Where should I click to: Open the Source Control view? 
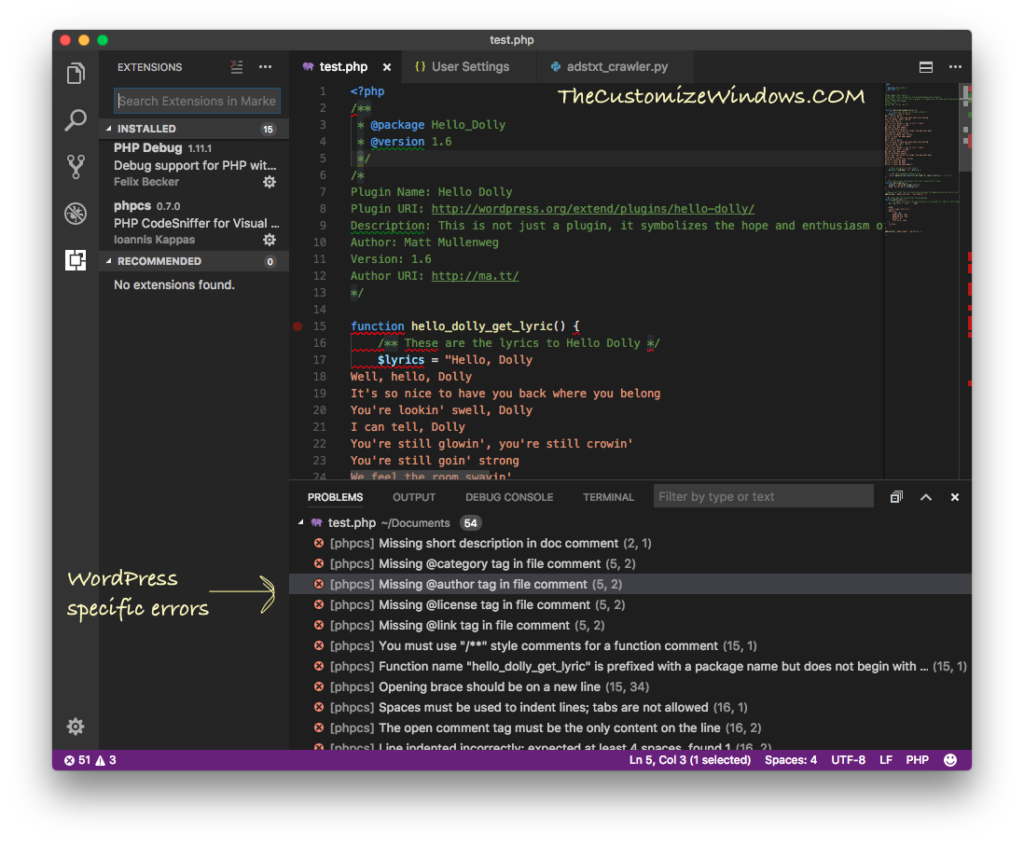click(x=76, y=167)
